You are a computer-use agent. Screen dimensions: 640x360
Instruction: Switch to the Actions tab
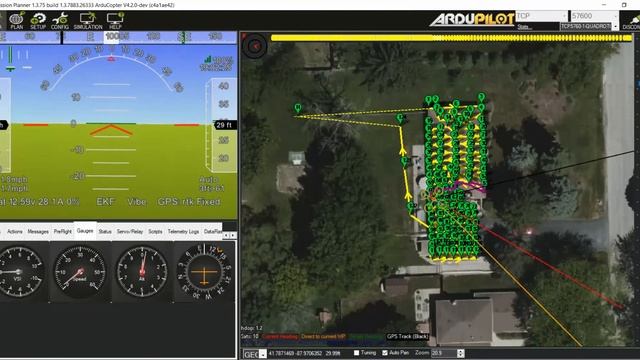pos(15,231)
